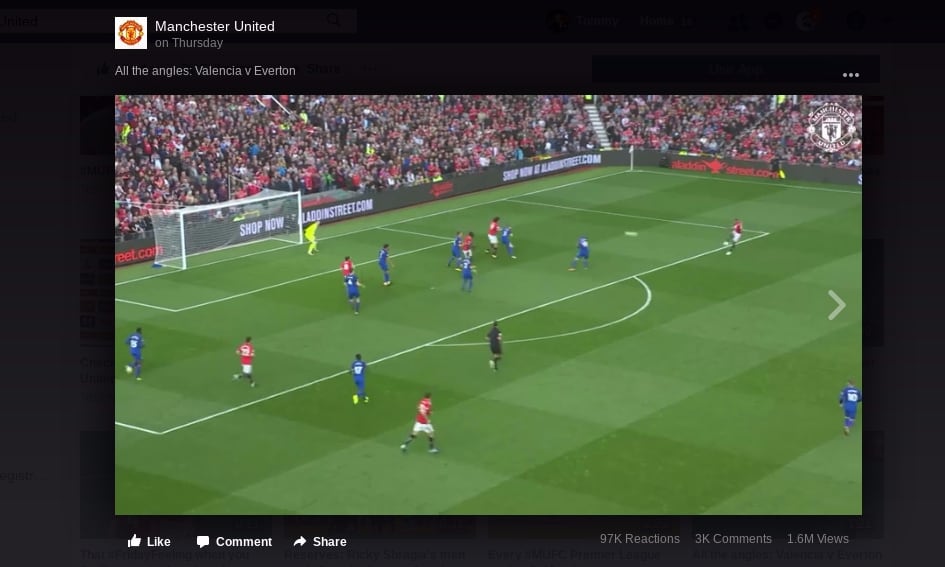Open the dimmed friend requests icon

pos(738,22)
